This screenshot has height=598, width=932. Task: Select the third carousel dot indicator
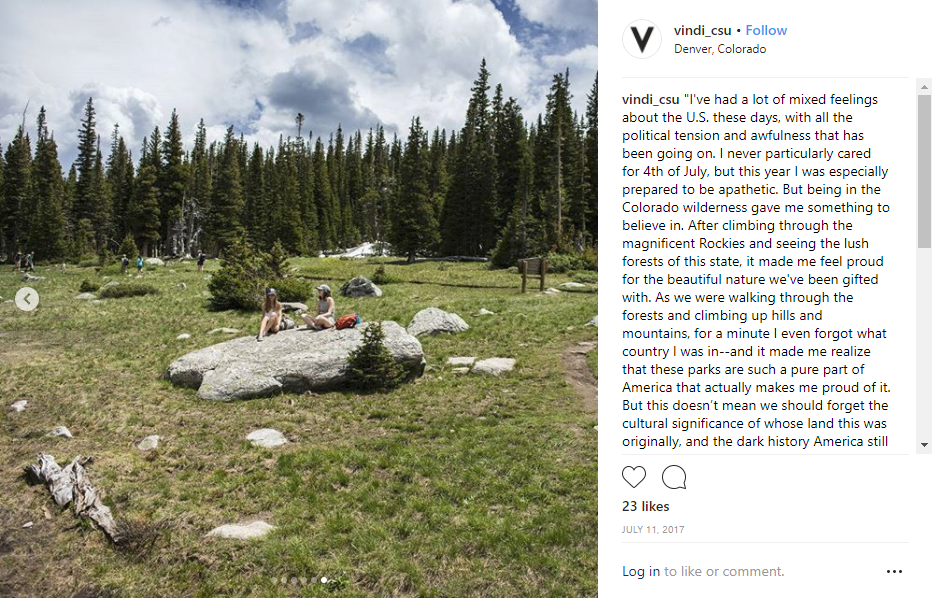tap(293, 580)
